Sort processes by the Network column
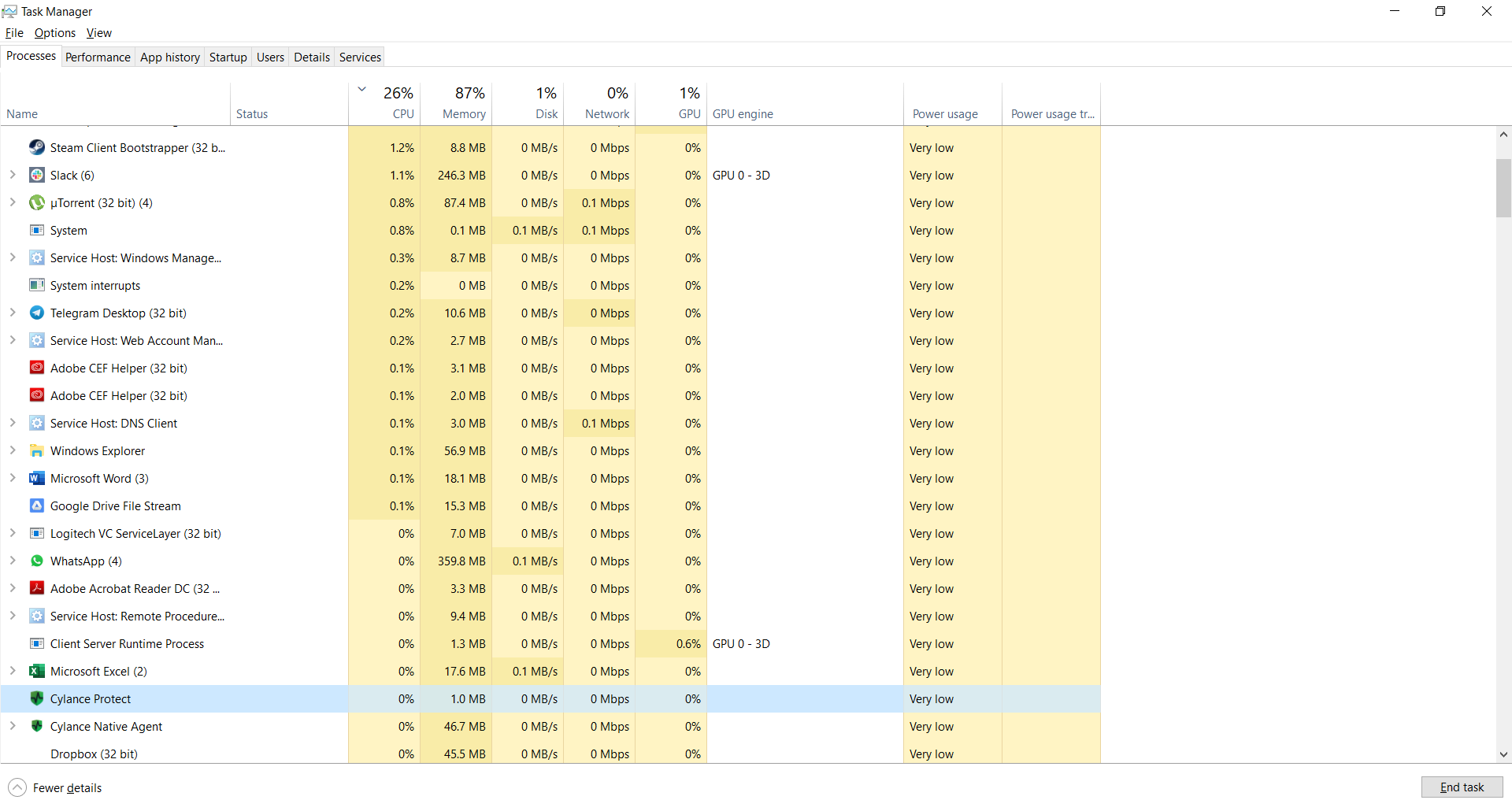This screenshot has width=1512, height=811. (599, 103)
